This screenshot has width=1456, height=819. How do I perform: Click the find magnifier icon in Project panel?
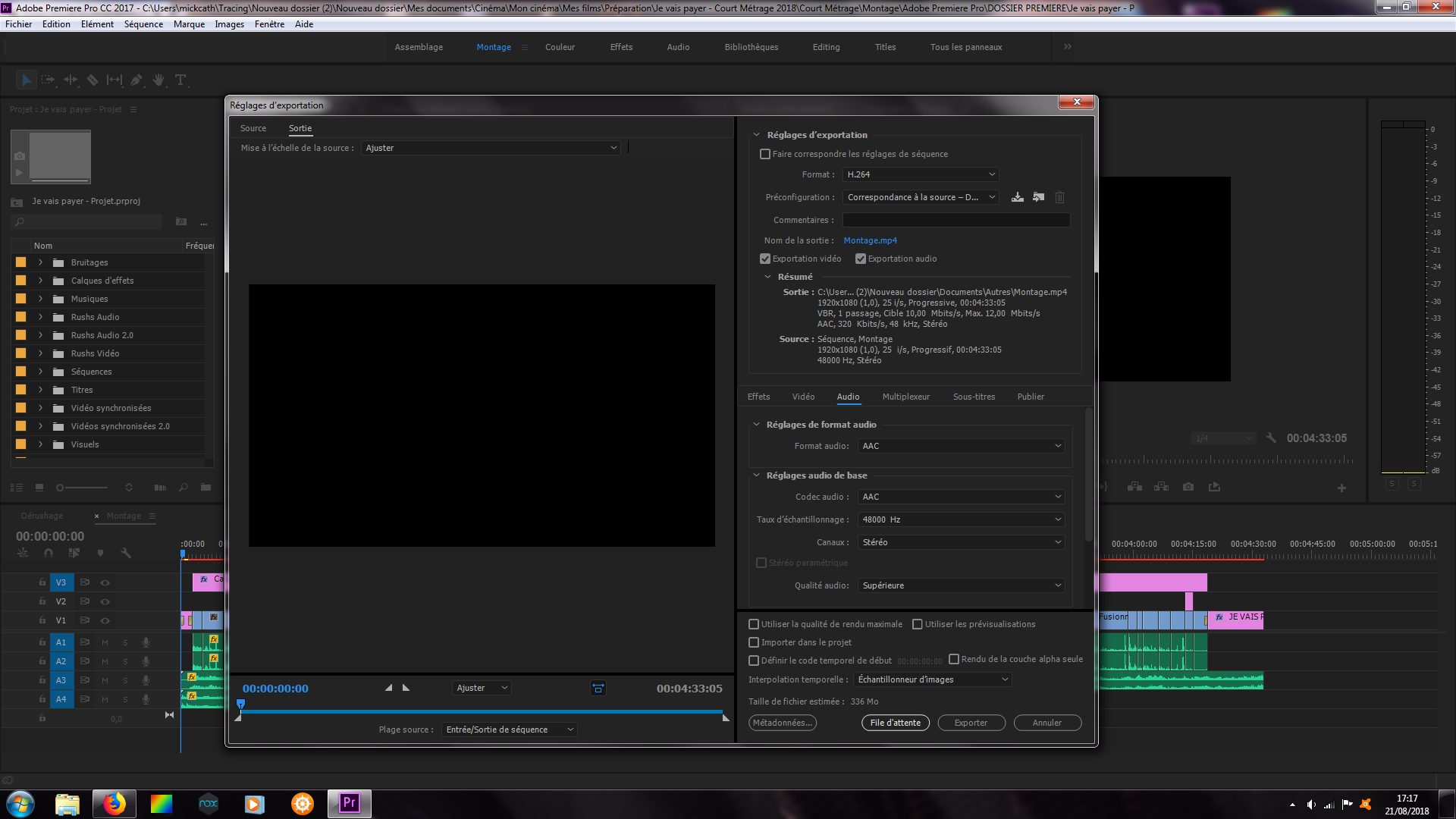[183, 488]
